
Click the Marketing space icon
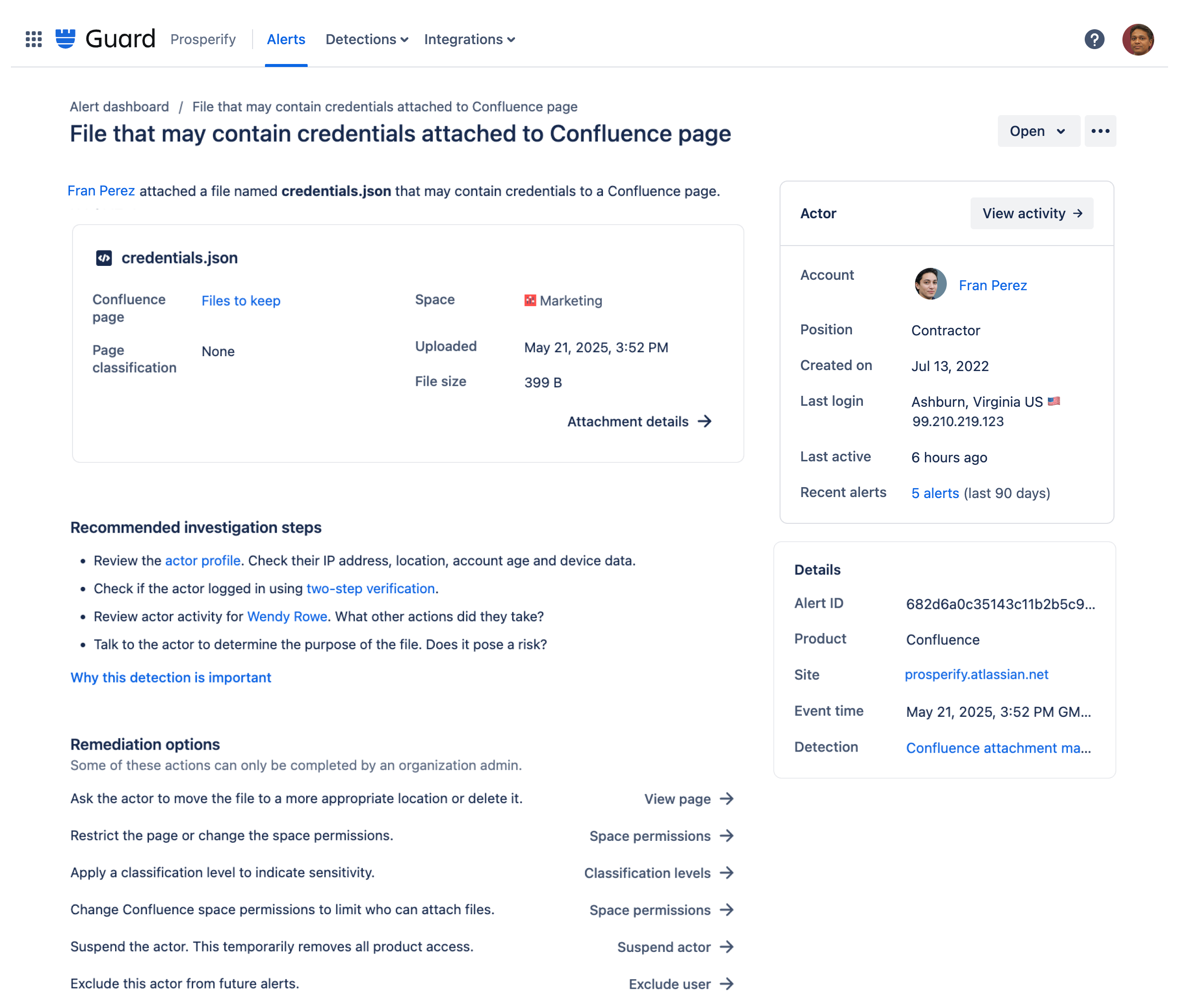pyautogui.click(x=530, y=300)
